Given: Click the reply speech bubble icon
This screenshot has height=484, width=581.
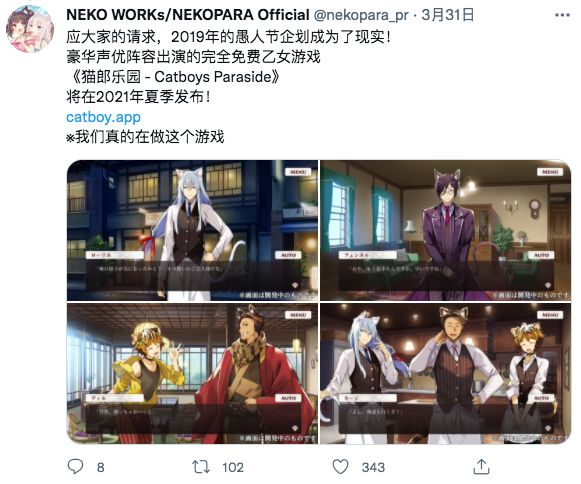Looking at the screenshot, I should pyautogui.click(x=76, y=466).
